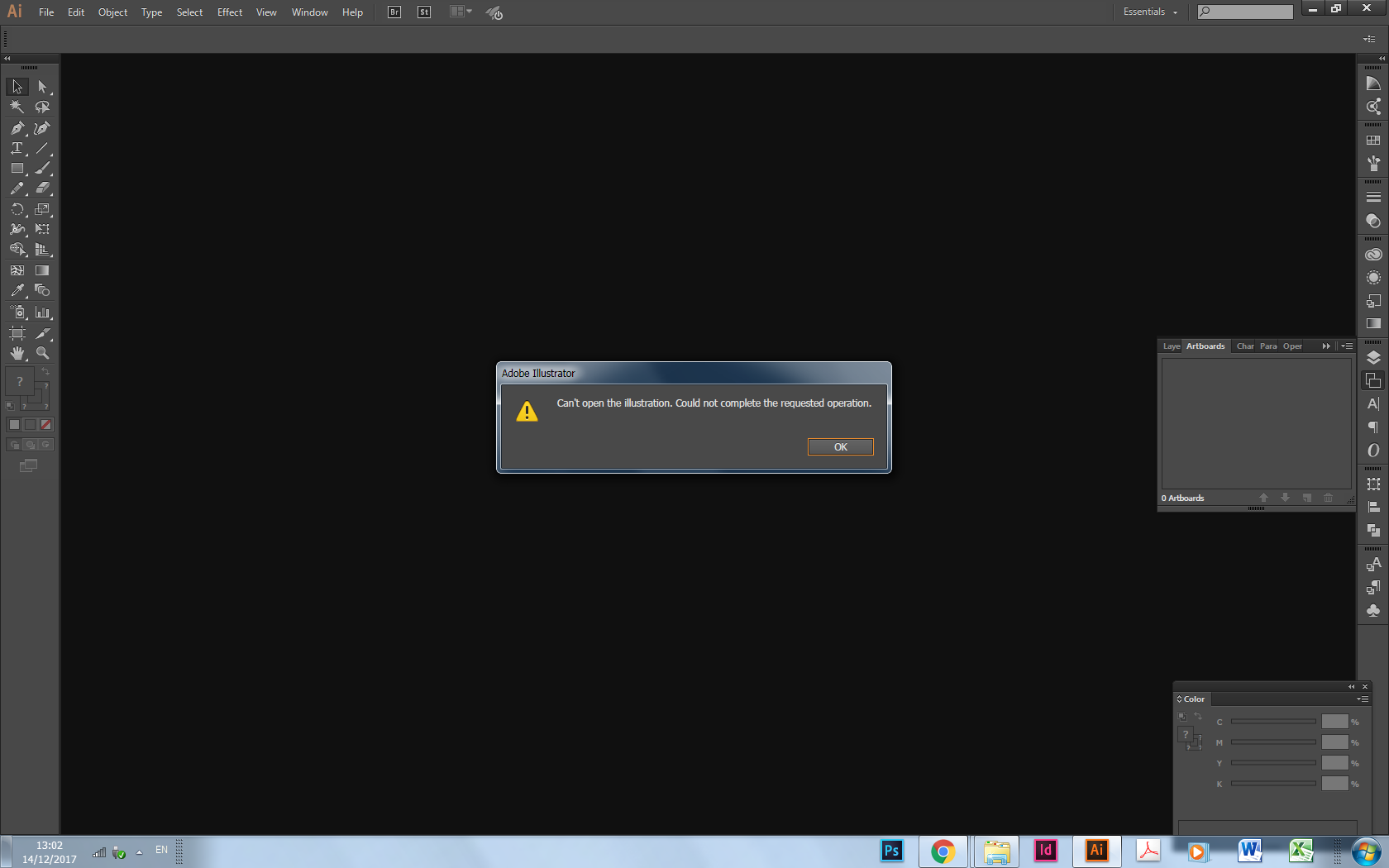Screen dimensions: 1389x868
Task: Switch to the Para panel tab
Action: pos(1268,346)
